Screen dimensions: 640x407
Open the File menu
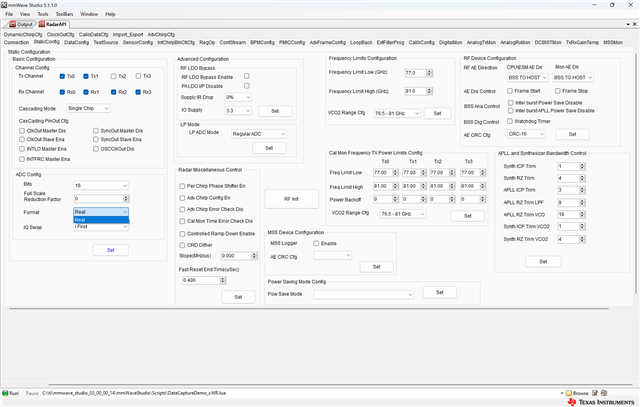(x=9, y=14)
